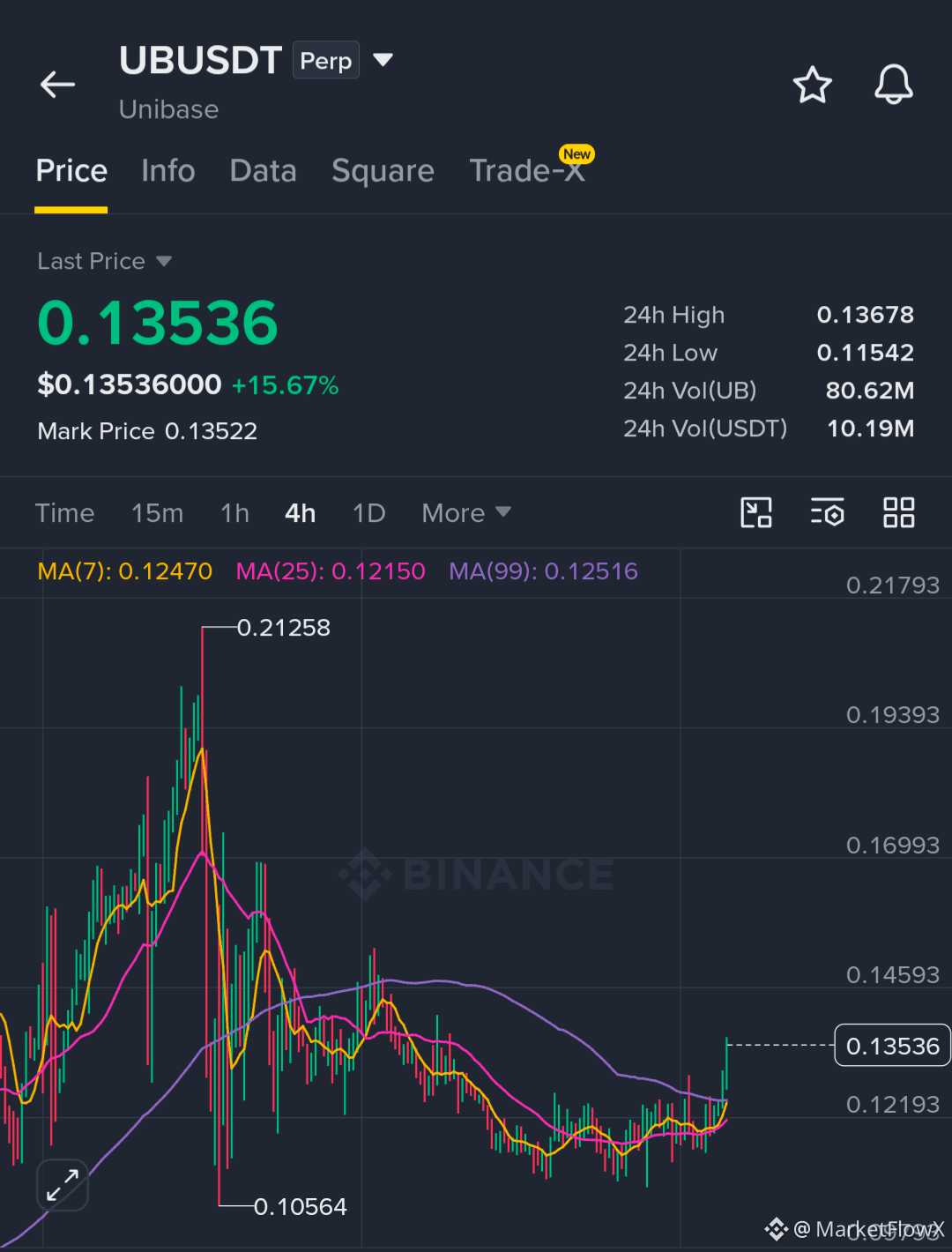Open price alert bell icon

[x=893, y=85]
